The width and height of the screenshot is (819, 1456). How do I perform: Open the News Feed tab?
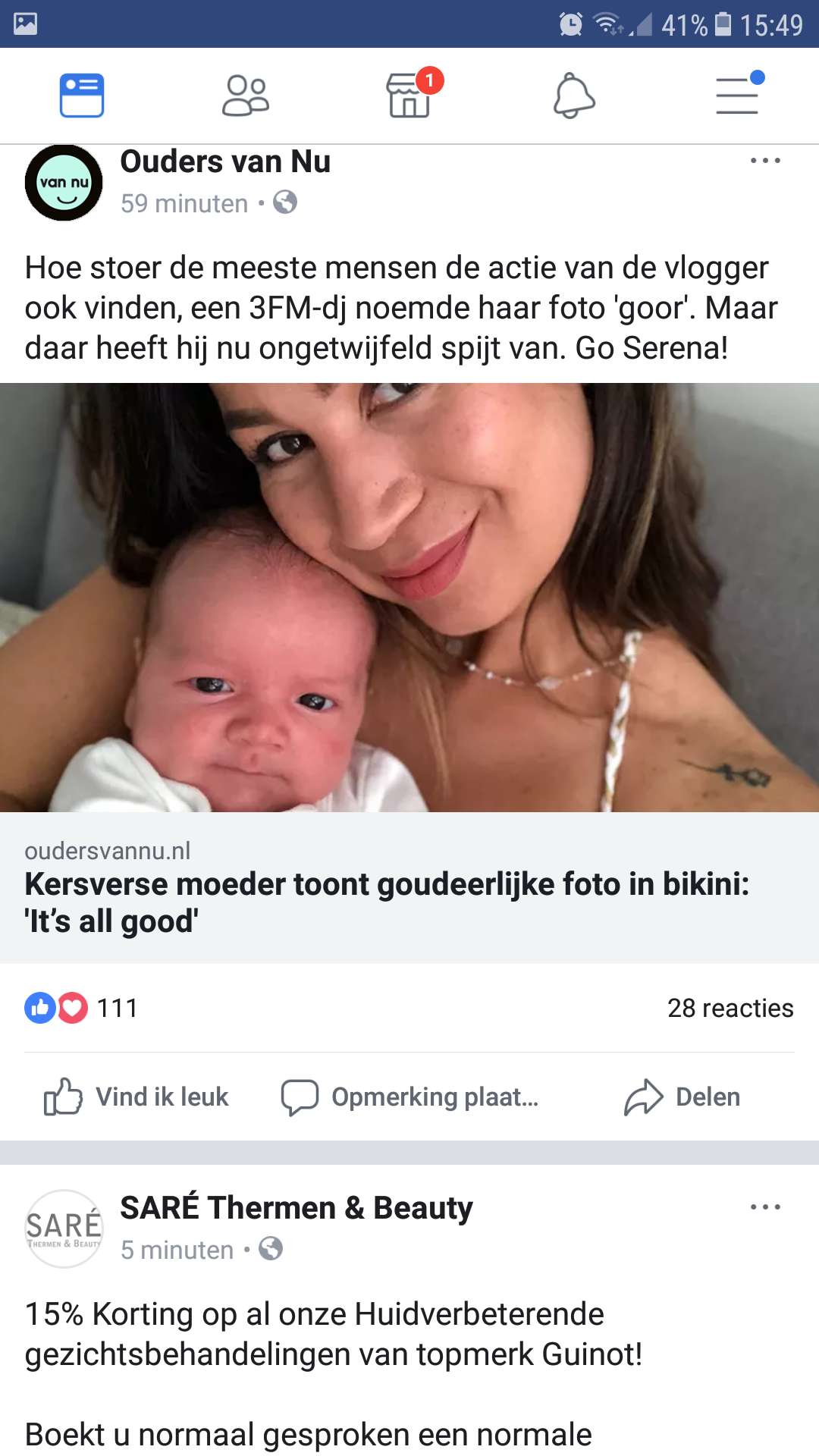82,96
